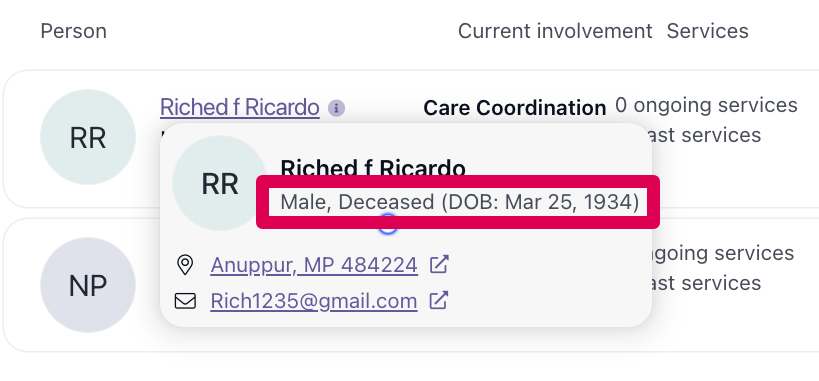
Task: Click the Current involvement column header
Action: (555, 31)
